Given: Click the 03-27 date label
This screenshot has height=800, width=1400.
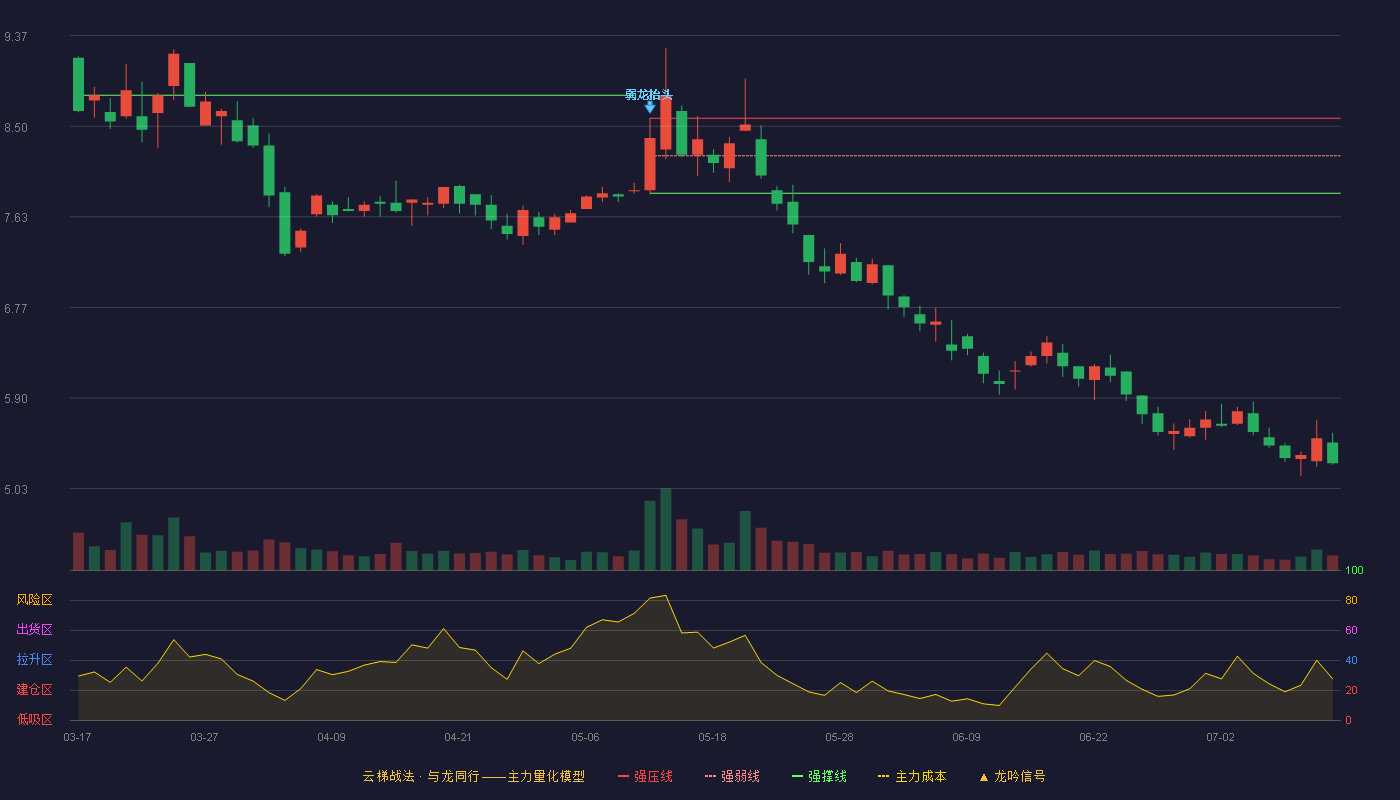Looking at the screenshot, I should pyautogui.click(x=204, y=737).
